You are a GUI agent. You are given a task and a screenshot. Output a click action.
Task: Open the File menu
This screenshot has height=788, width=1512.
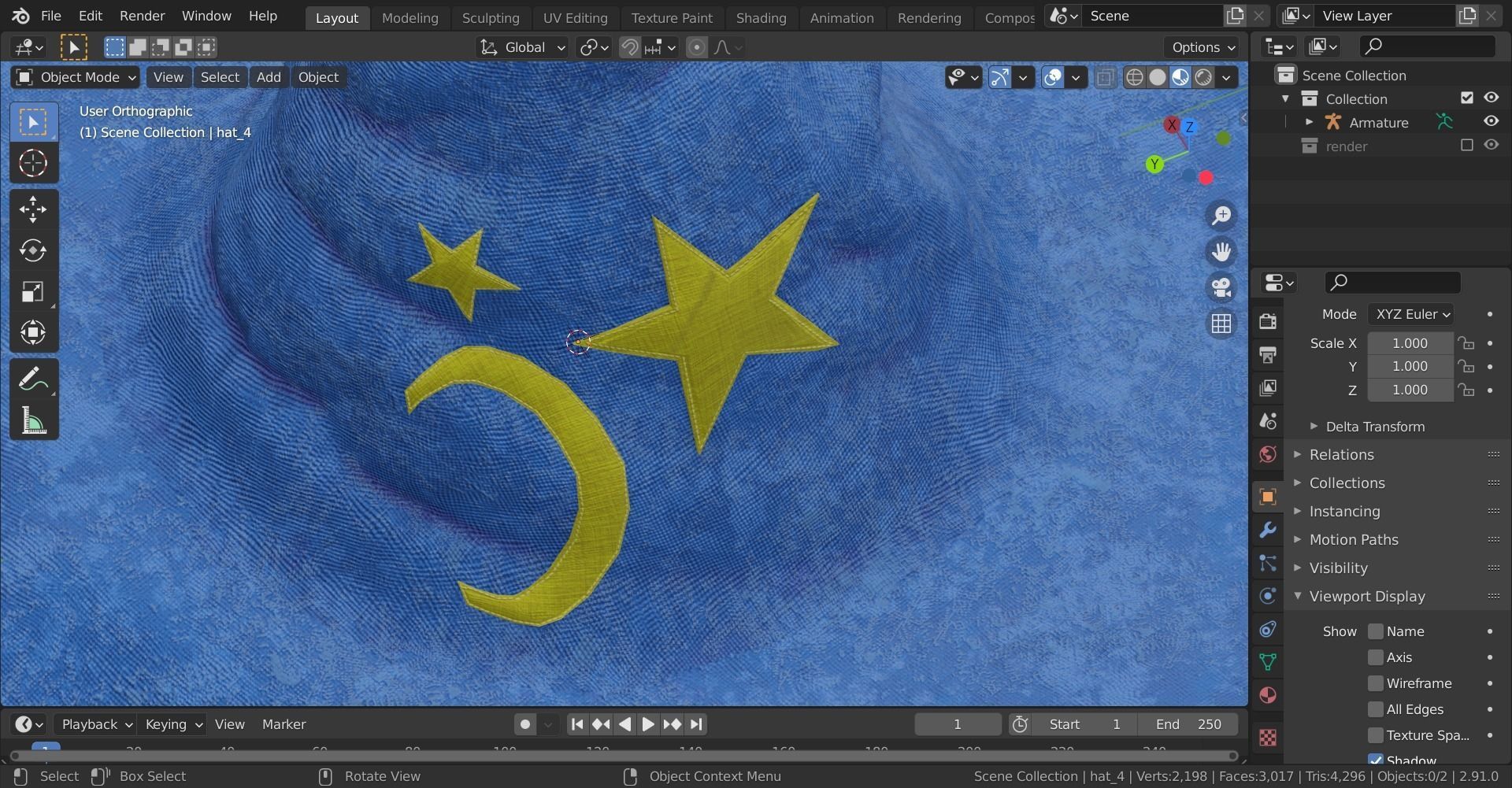(x=50, y=16)
